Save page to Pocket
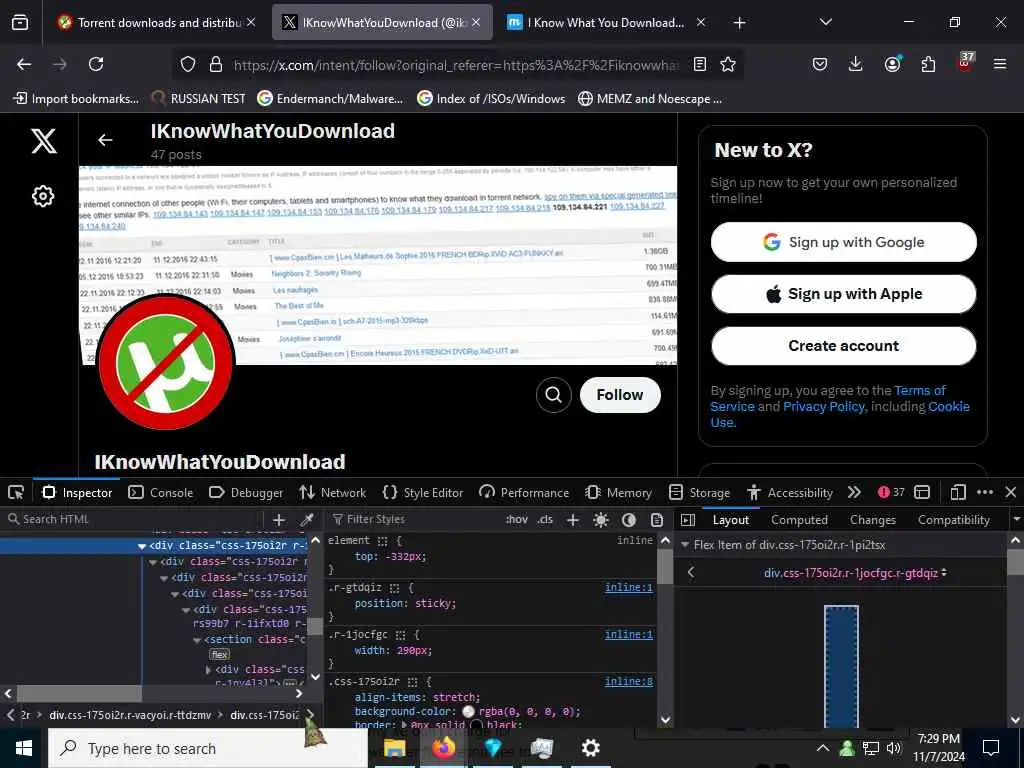This screenshot has height=768, width=1024. point(820,64)
